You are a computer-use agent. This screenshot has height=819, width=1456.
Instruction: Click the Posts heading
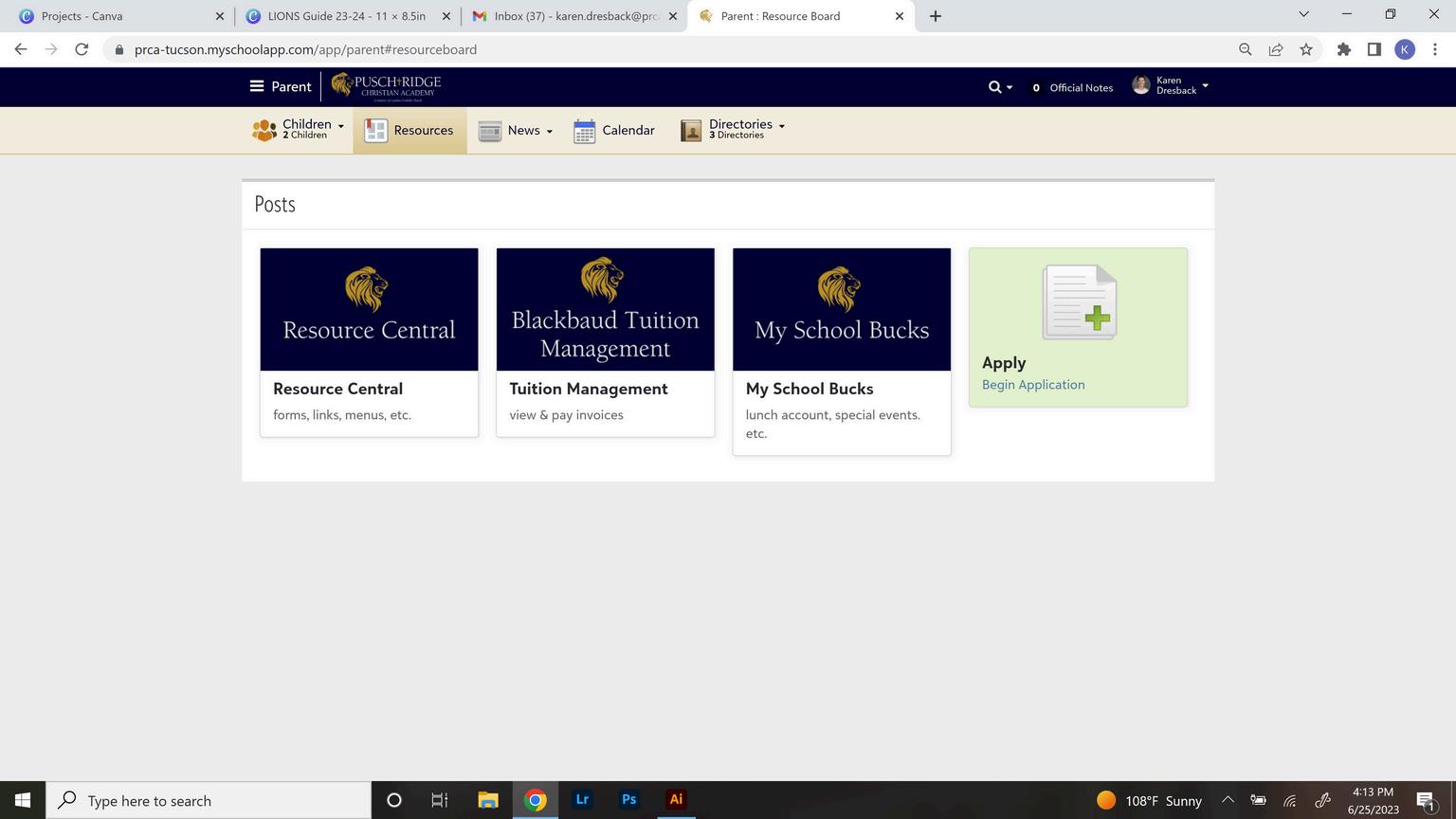click(x=275, y=205)
